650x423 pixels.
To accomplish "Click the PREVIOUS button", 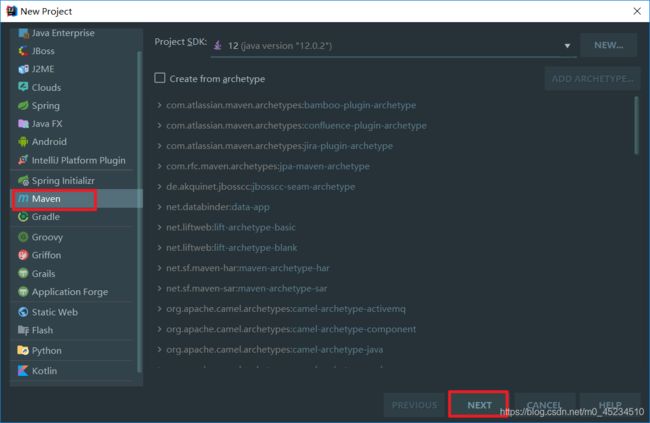I will (x=415, y=405).
